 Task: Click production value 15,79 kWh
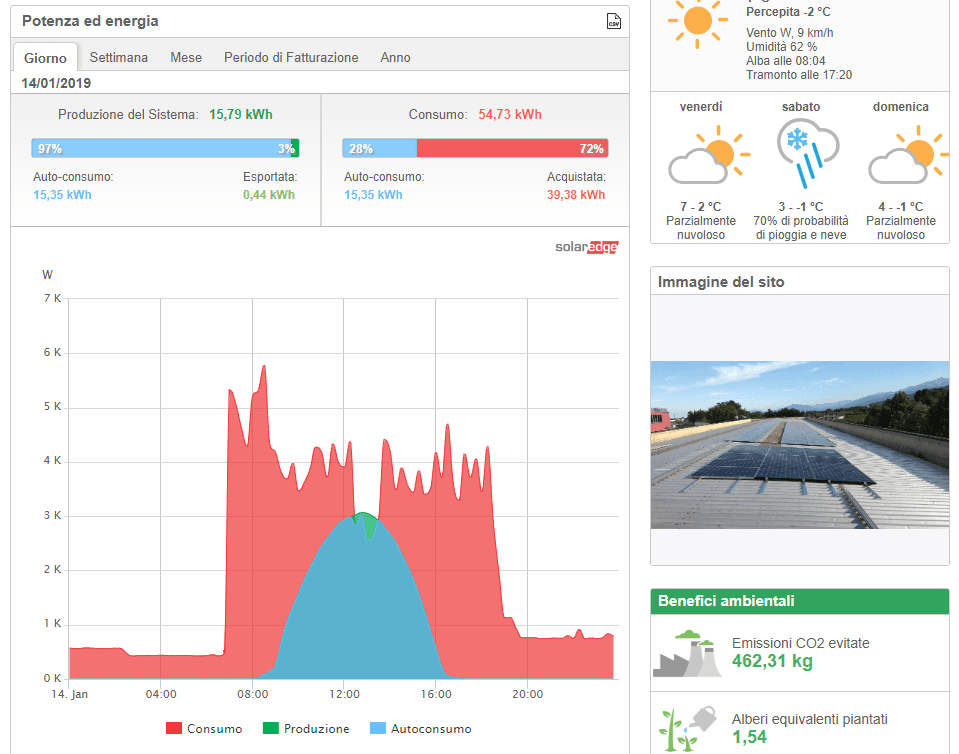coord(241,114)
